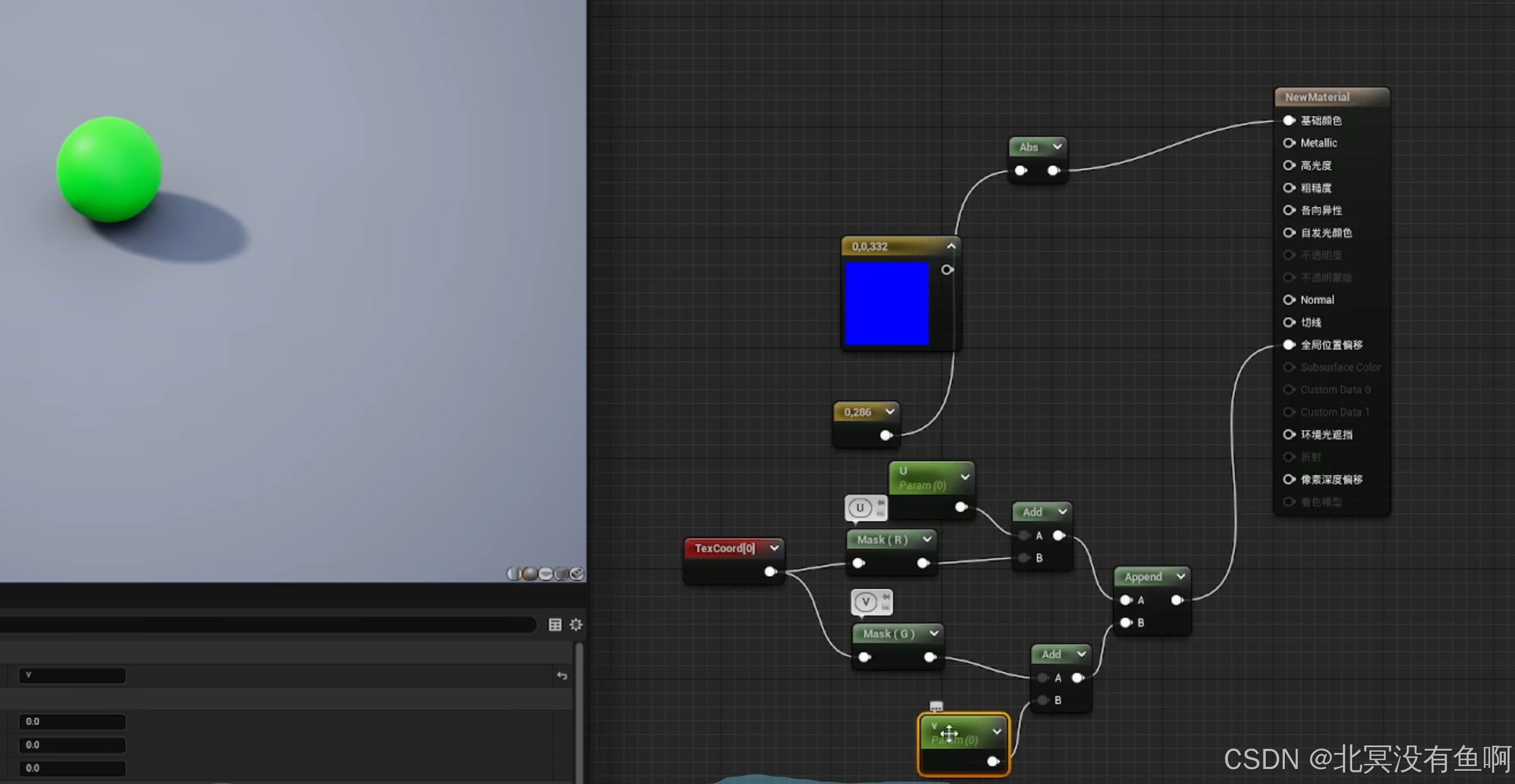Expand the Abs node dropdown arrow
Image resolution: width=1515 pixels, height=784 pixels.
(x=1057, y=147)
